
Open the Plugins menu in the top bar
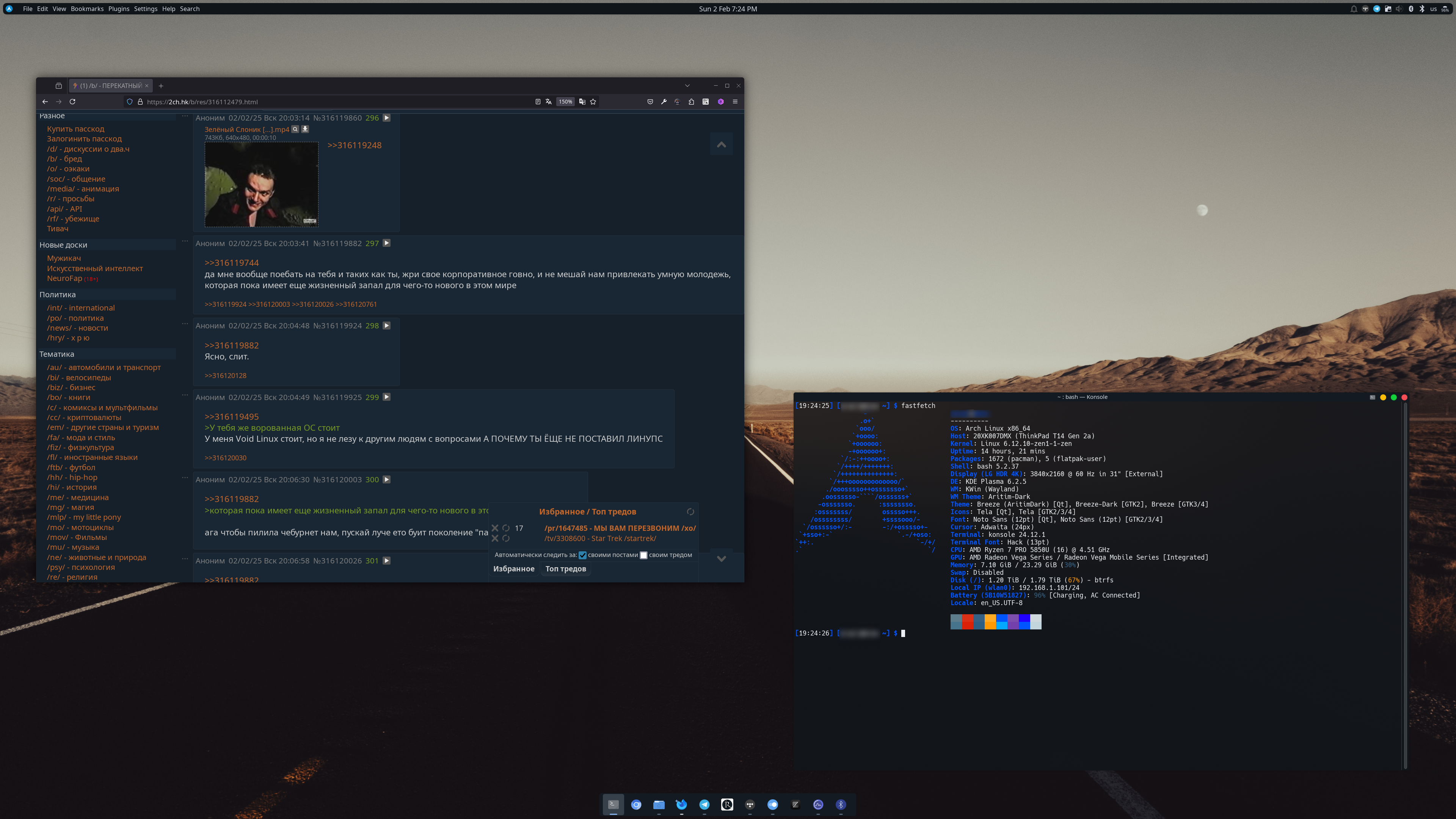[x=119, y=8]
